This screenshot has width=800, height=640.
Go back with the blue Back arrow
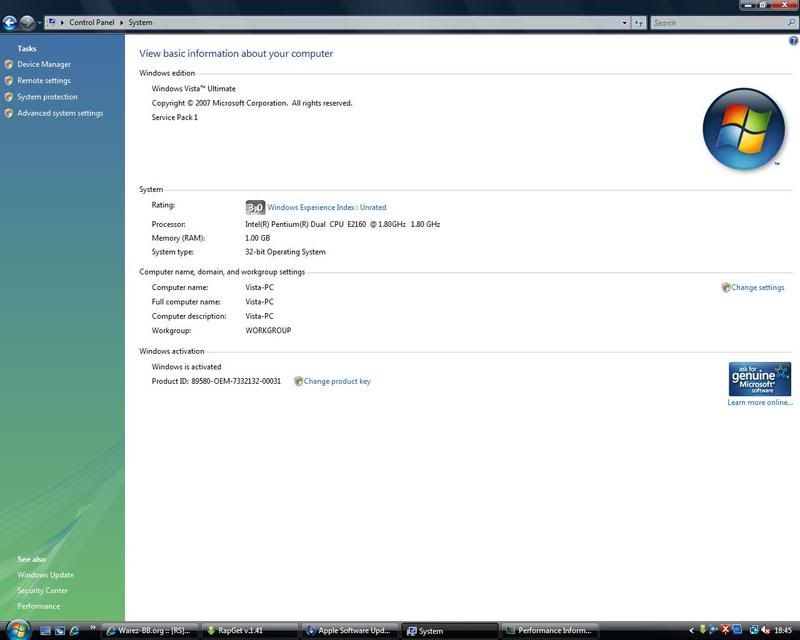point(10,22)
